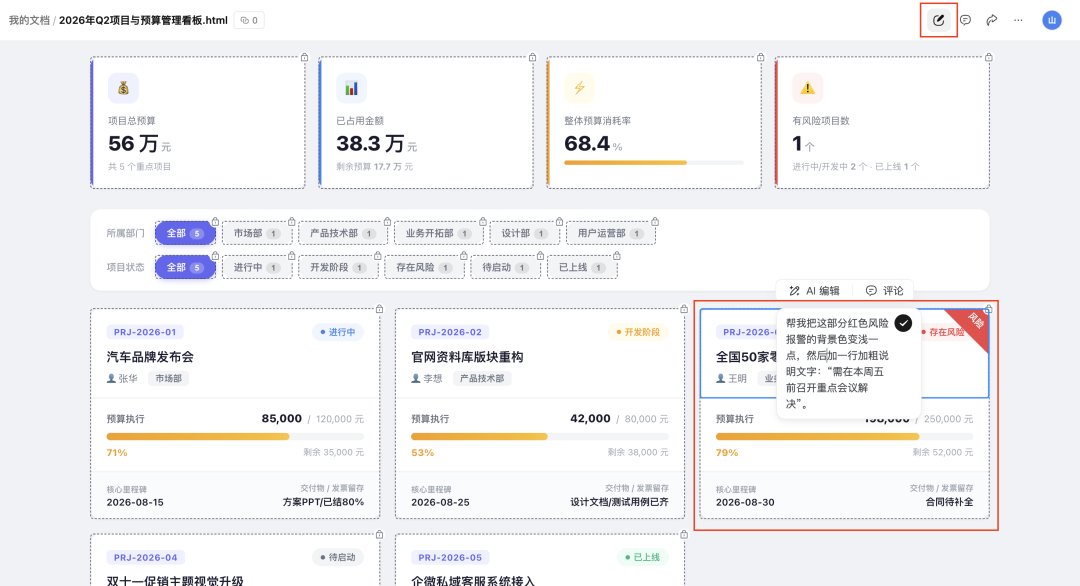Click lock icon on 整体预算消耗率 card
The image size is (1080, 586).
coord(760,57)
